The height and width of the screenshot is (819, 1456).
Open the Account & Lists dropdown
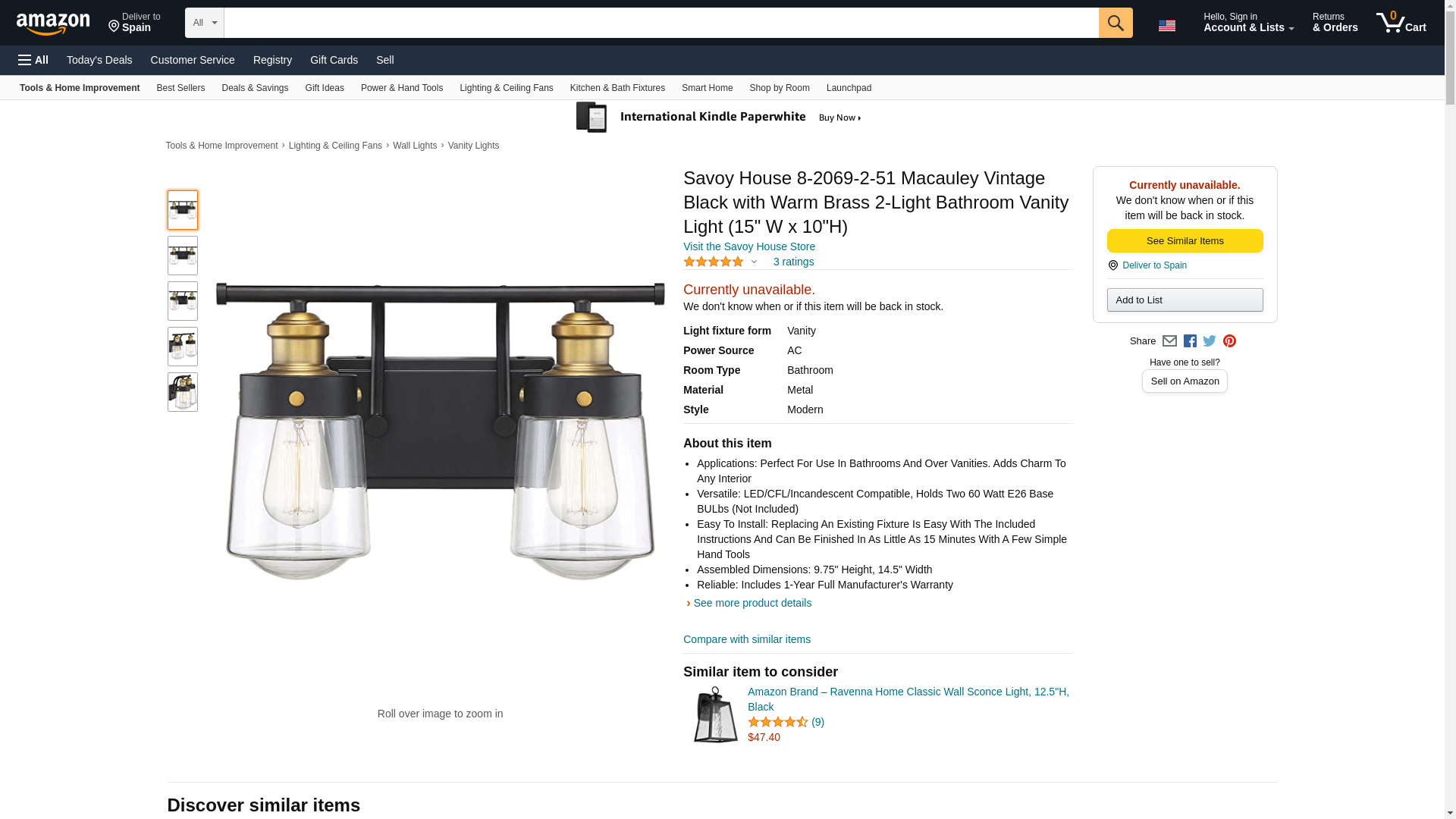coord(1248,23)
